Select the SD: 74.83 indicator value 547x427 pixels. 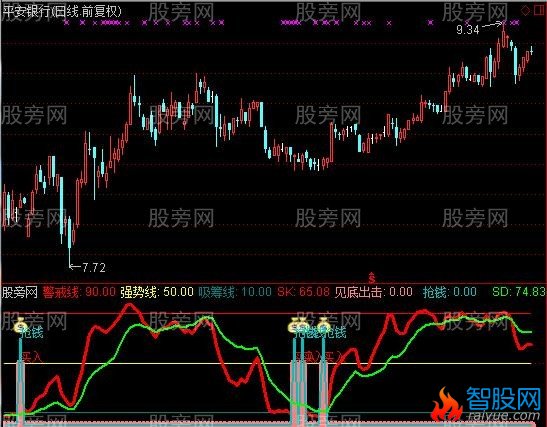[518, 292]
